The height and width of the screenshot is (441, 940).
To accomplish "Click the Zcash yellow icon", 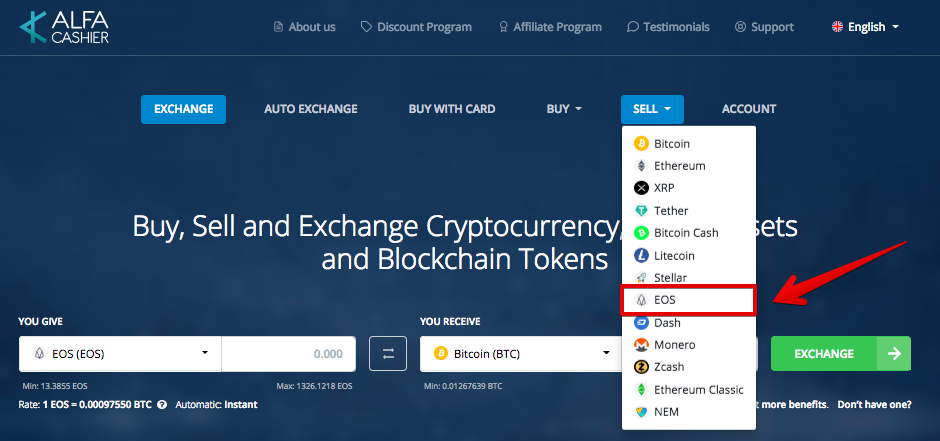I will point(641,367).
